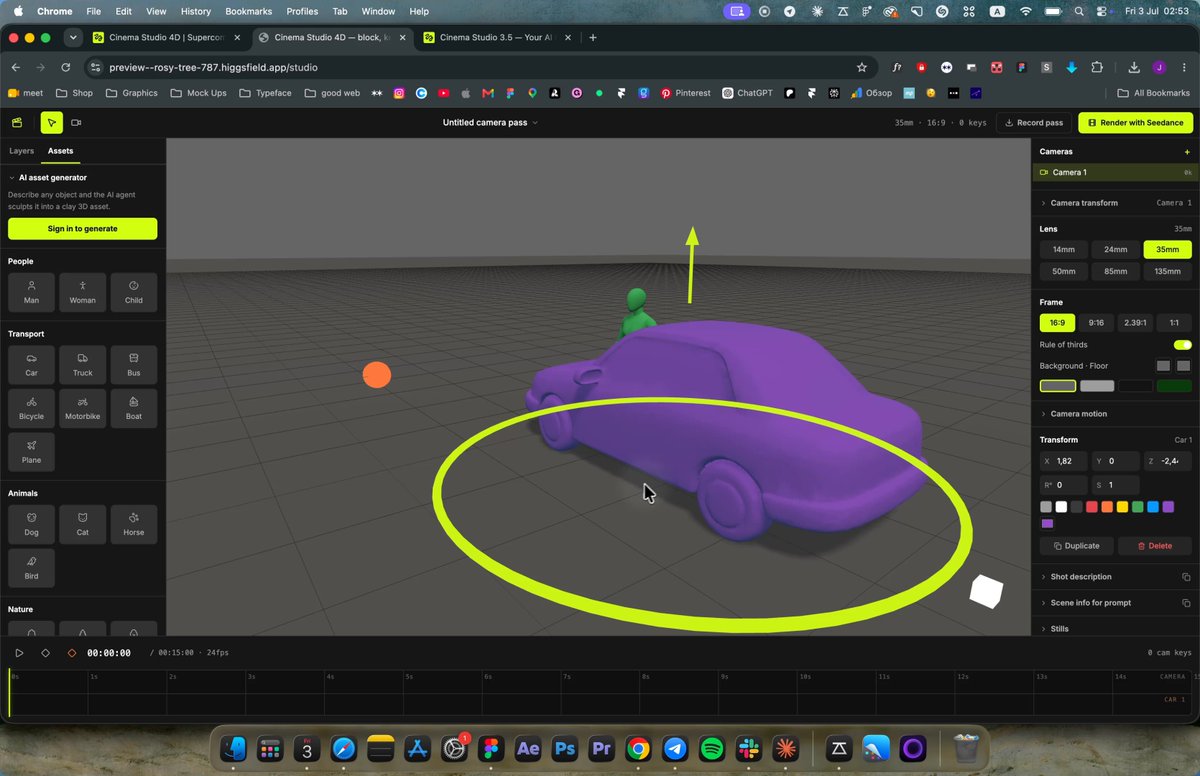Switch to the Layers tab
The width and height of the screenshot is (1200, 776).
point(21,151)
